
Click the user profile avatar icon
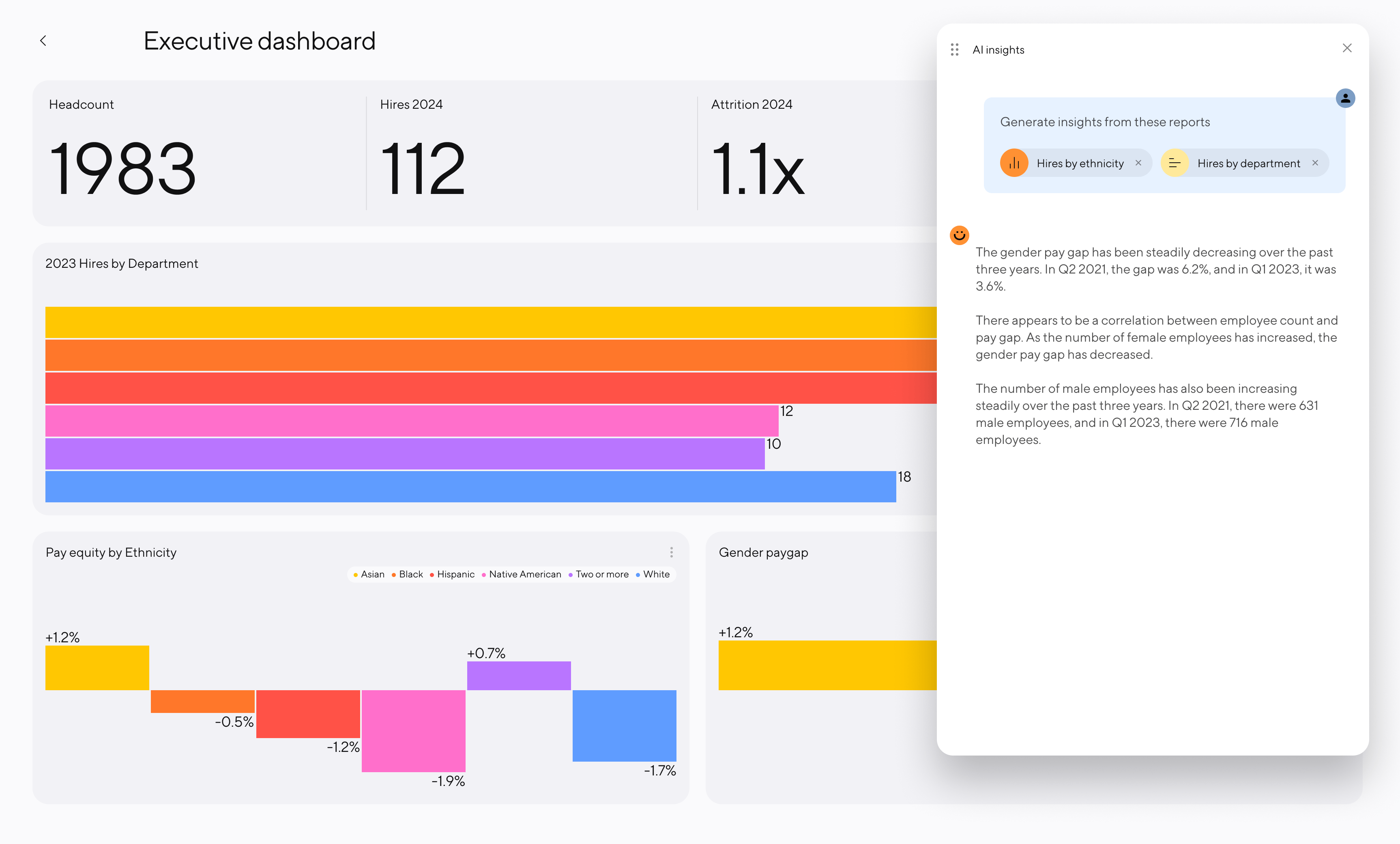coord(1347,98)
